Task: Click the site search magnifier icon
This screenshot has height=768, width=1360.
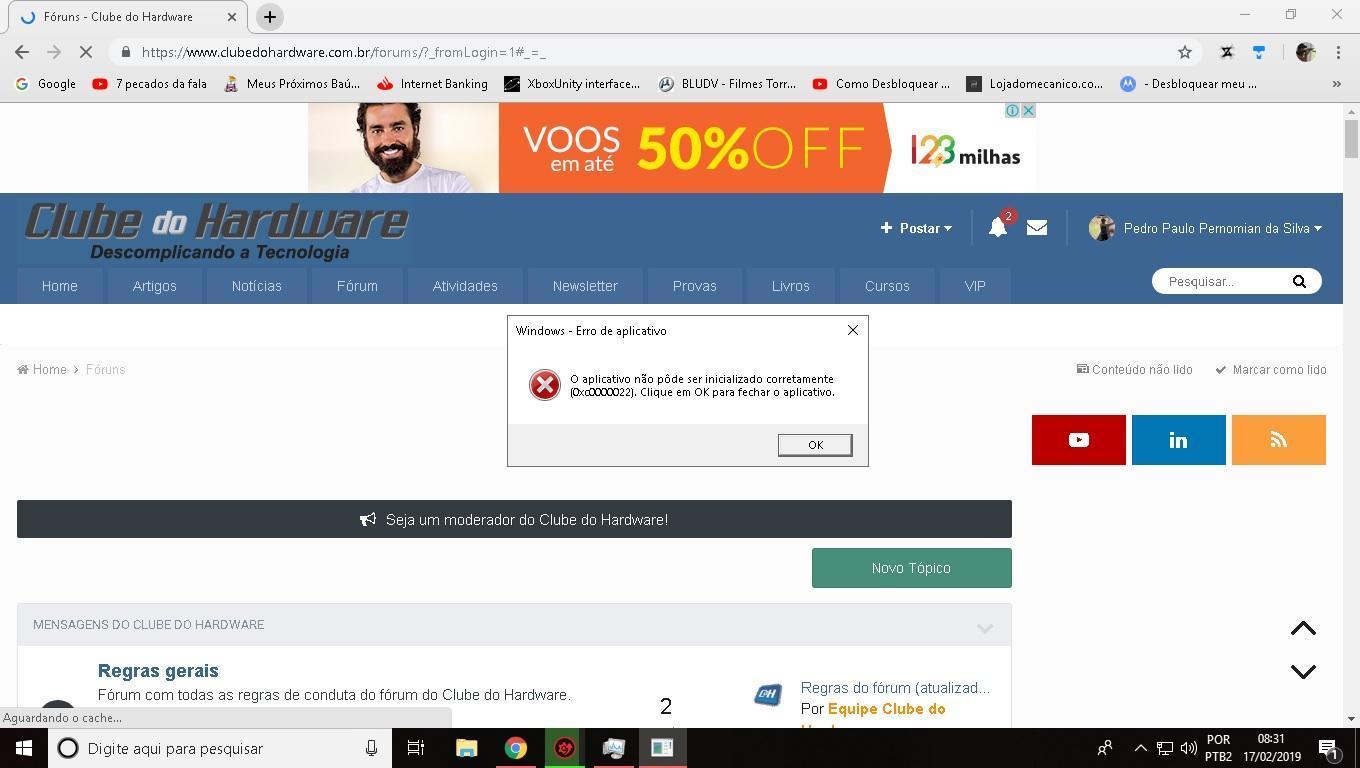Action: (x=1299, y=282)
